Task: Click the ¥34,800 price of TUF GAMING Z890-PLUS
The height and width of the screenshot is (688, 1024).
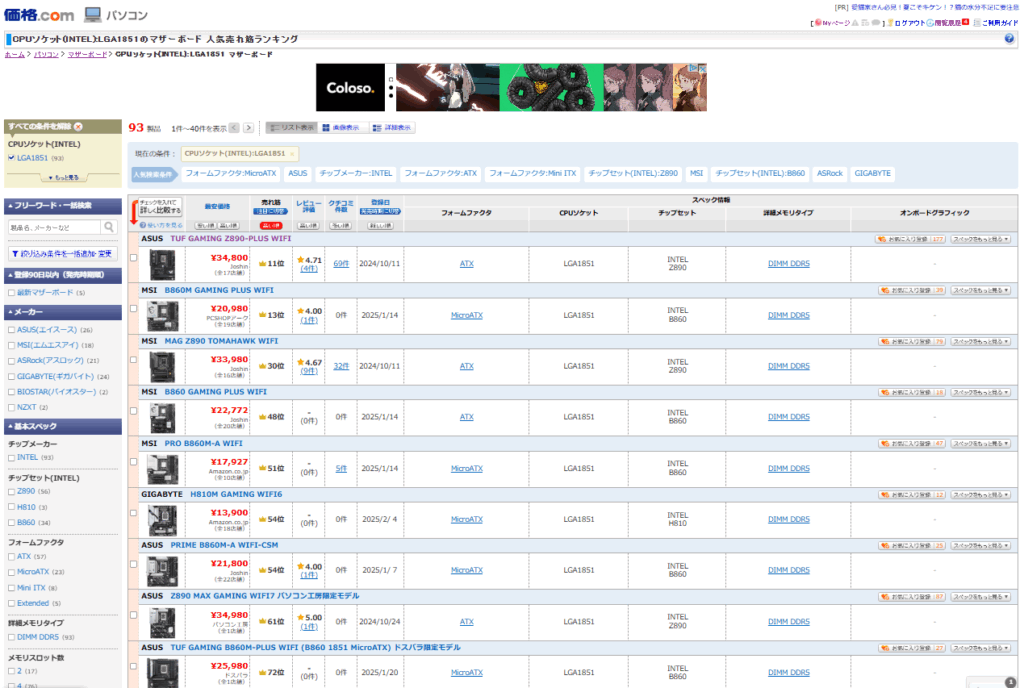Action: pos(229,258)
